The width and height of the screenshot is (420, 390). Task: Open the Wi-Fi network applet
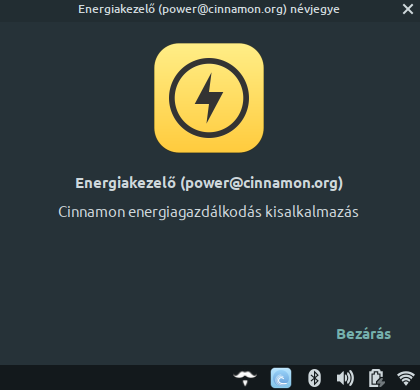pos(406,378)
